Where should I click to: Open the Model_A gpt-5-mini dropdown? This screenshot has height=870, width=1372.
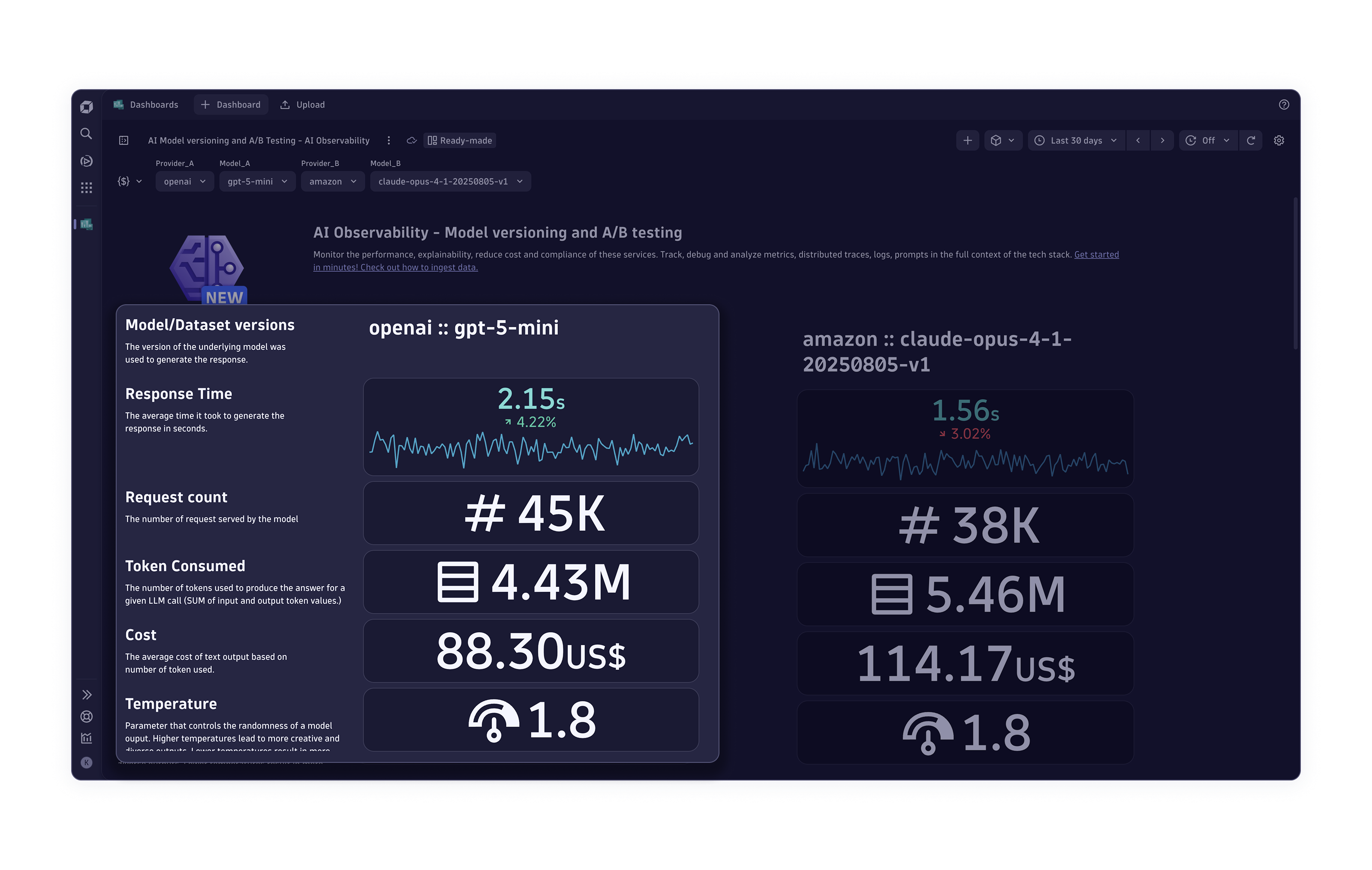(x=257, y=182)
